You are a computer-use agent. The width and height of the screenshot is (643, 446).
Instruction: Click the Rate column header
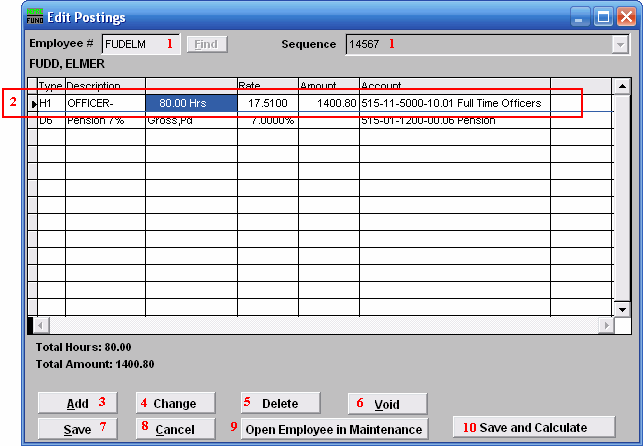click(266, 86)
